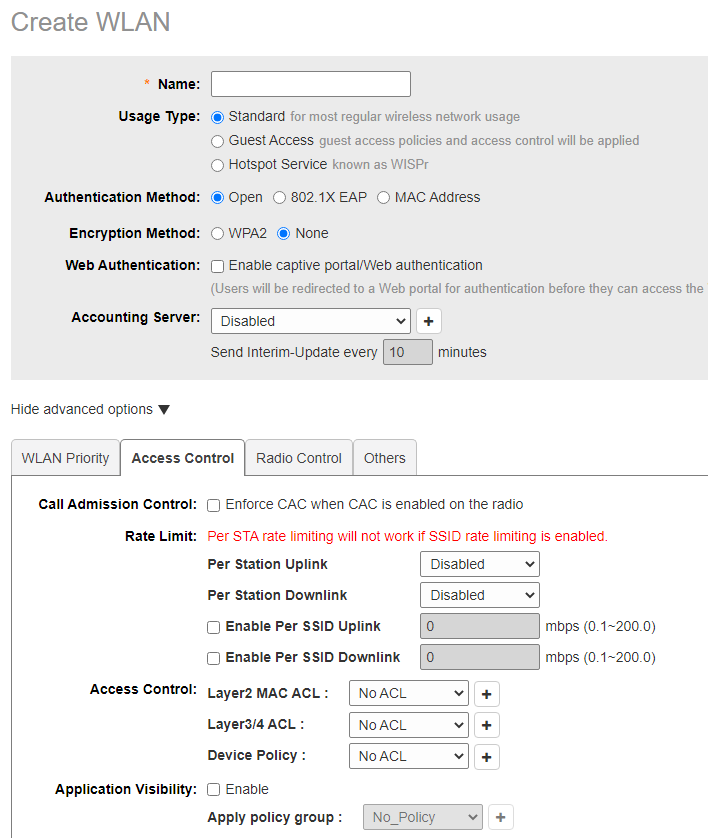Choose WPA2 encryption method
The image size is (708, 838).
click(x=217, y=234)
